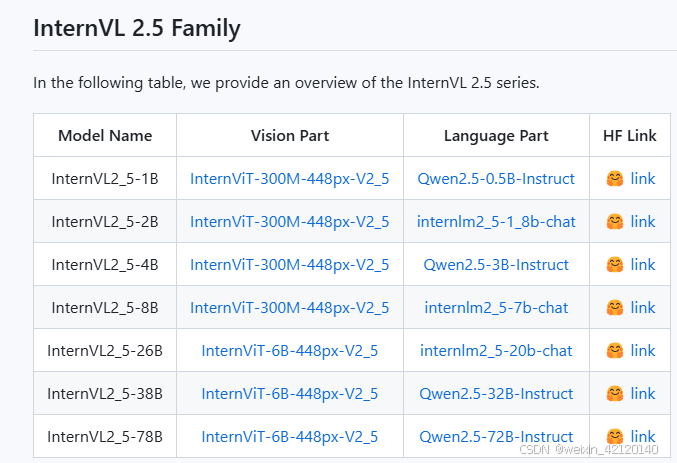The height and width of the screenshot is (463, 677).
Task: Open internlm2_5-7b-chat language part link
Action: 496,308
